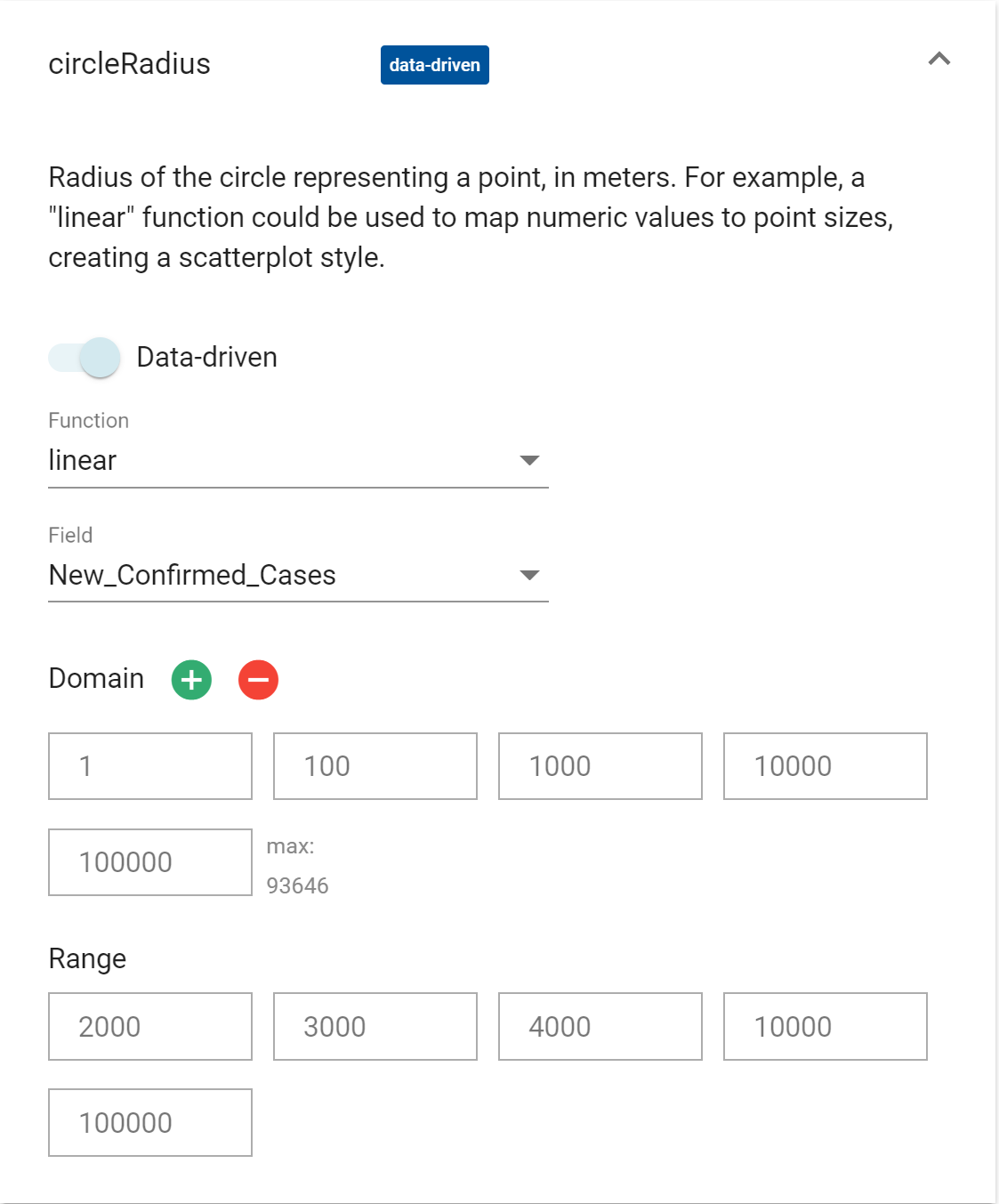999x1204 pixels.
Task: Open the Function dropdown showing linear
Action: (x=298, y=461)
